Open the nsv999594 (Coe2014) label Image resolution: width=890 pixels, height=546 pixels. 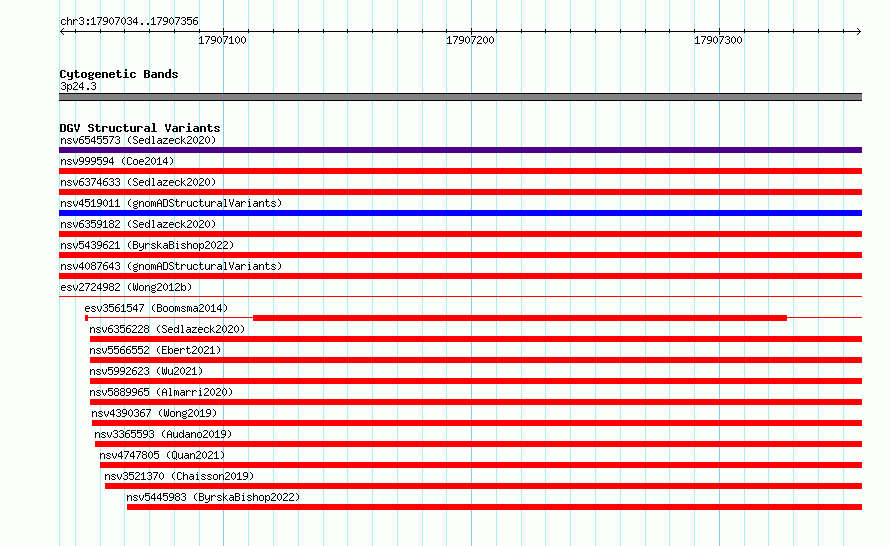117,161
